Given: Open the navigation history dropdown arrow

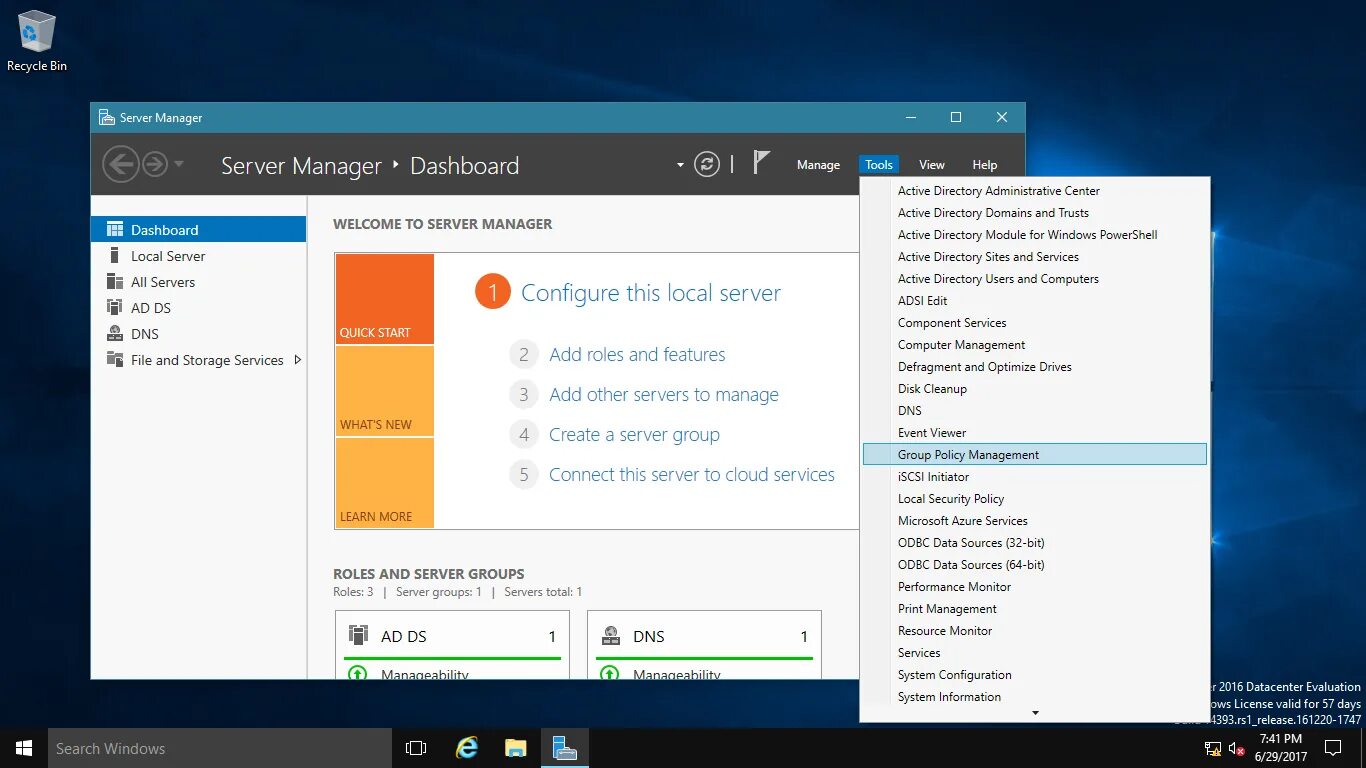Looking at the screenshot, I should (178, 163).
